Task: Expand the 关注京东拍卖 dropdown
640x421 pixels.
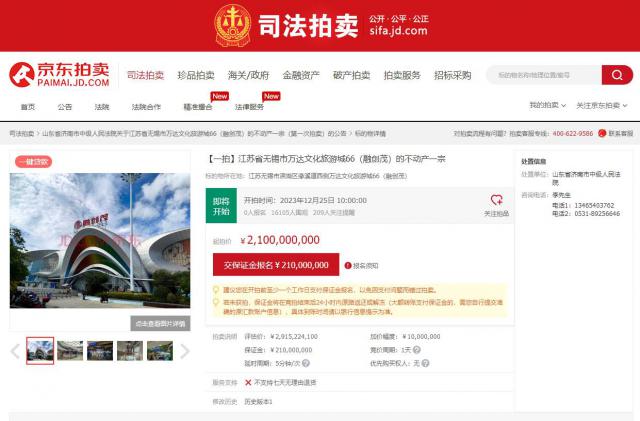Action: pos(602,105)
